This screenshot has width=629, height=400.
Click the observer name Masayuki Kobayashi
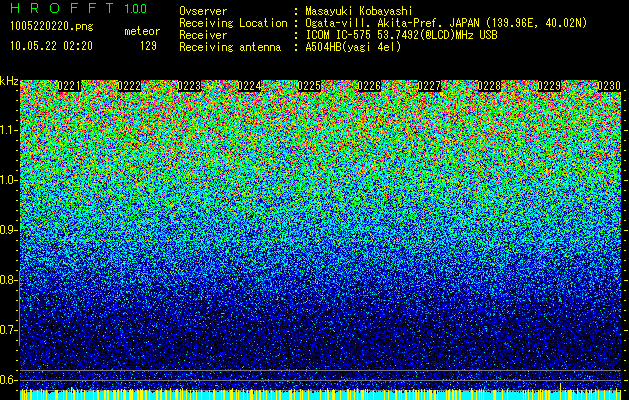359,11
